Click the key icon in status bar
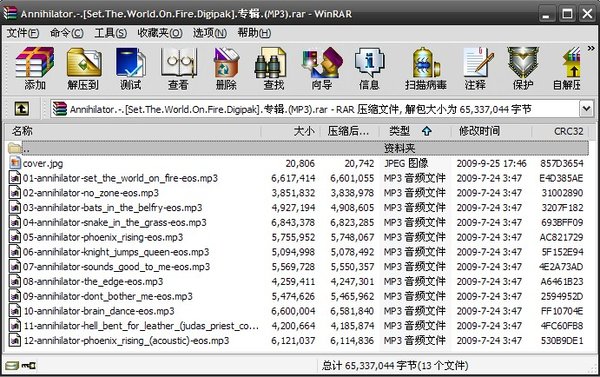600x377 pixels. tap(29, 366)
